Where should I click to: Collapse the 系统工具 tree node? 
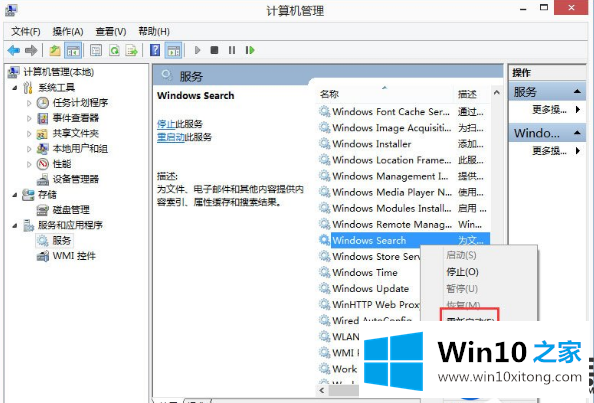[15, 88]
